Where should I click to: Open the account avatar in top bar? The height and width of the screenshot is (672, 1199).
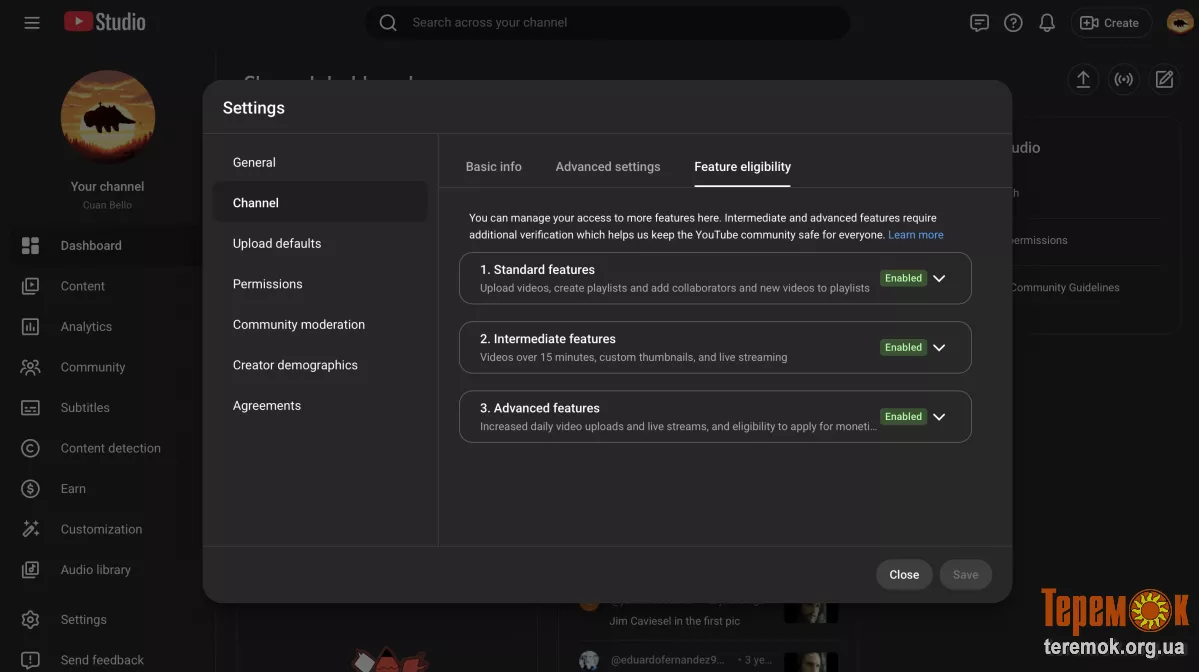point(1180,22)
